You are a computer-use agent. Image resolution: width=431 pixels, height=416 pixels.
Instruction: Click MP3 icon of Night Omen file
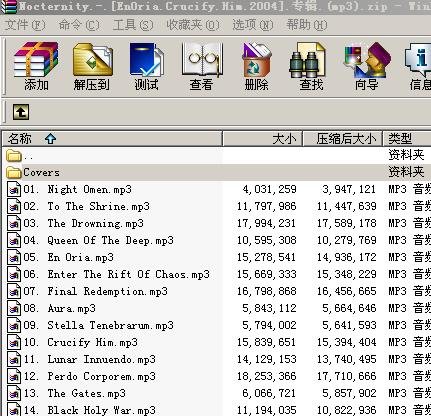[x=14, y=190]
